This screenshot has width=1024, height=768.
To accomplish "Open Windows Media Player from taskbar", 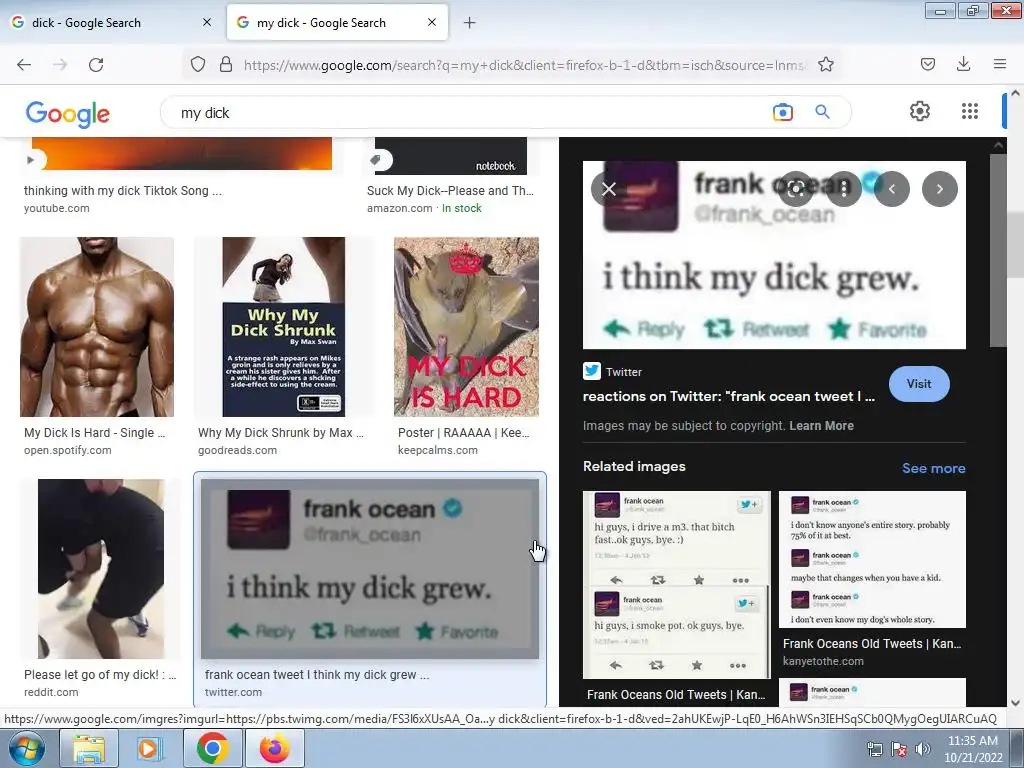I will click(x=148, y=748).
